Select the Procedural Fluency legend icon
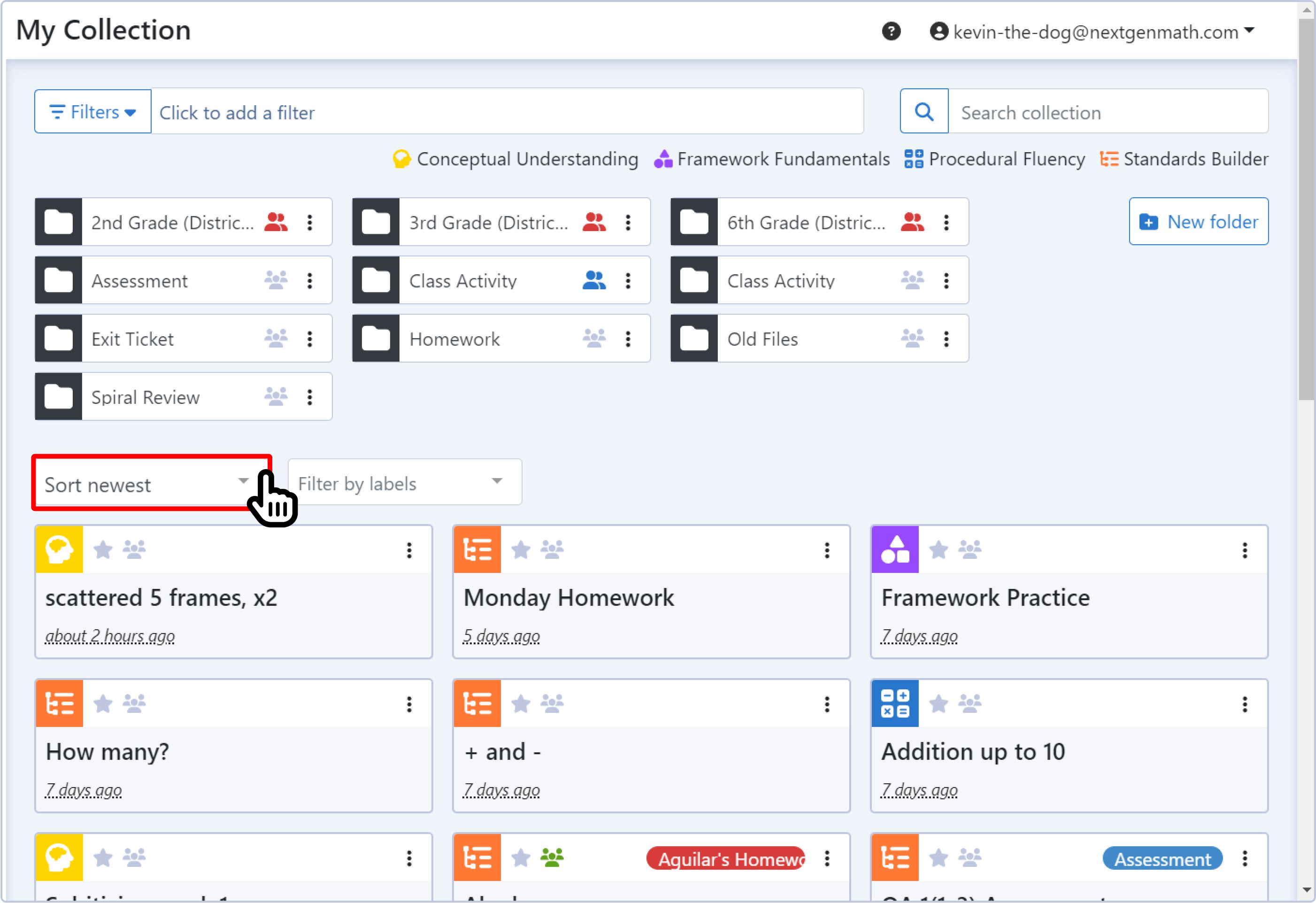This screenshot has width=1316, height=903. click(x=913, y=159)
